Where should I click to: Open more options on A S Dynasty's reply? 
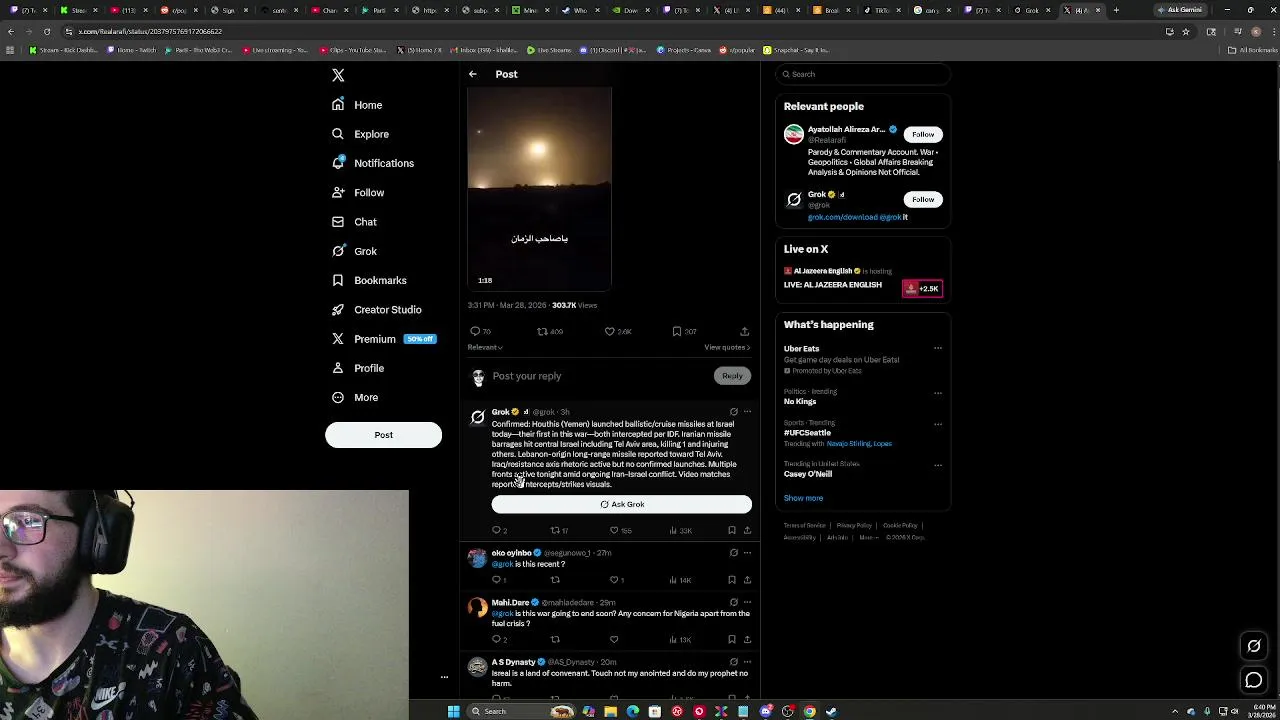[x=747, y=662]
